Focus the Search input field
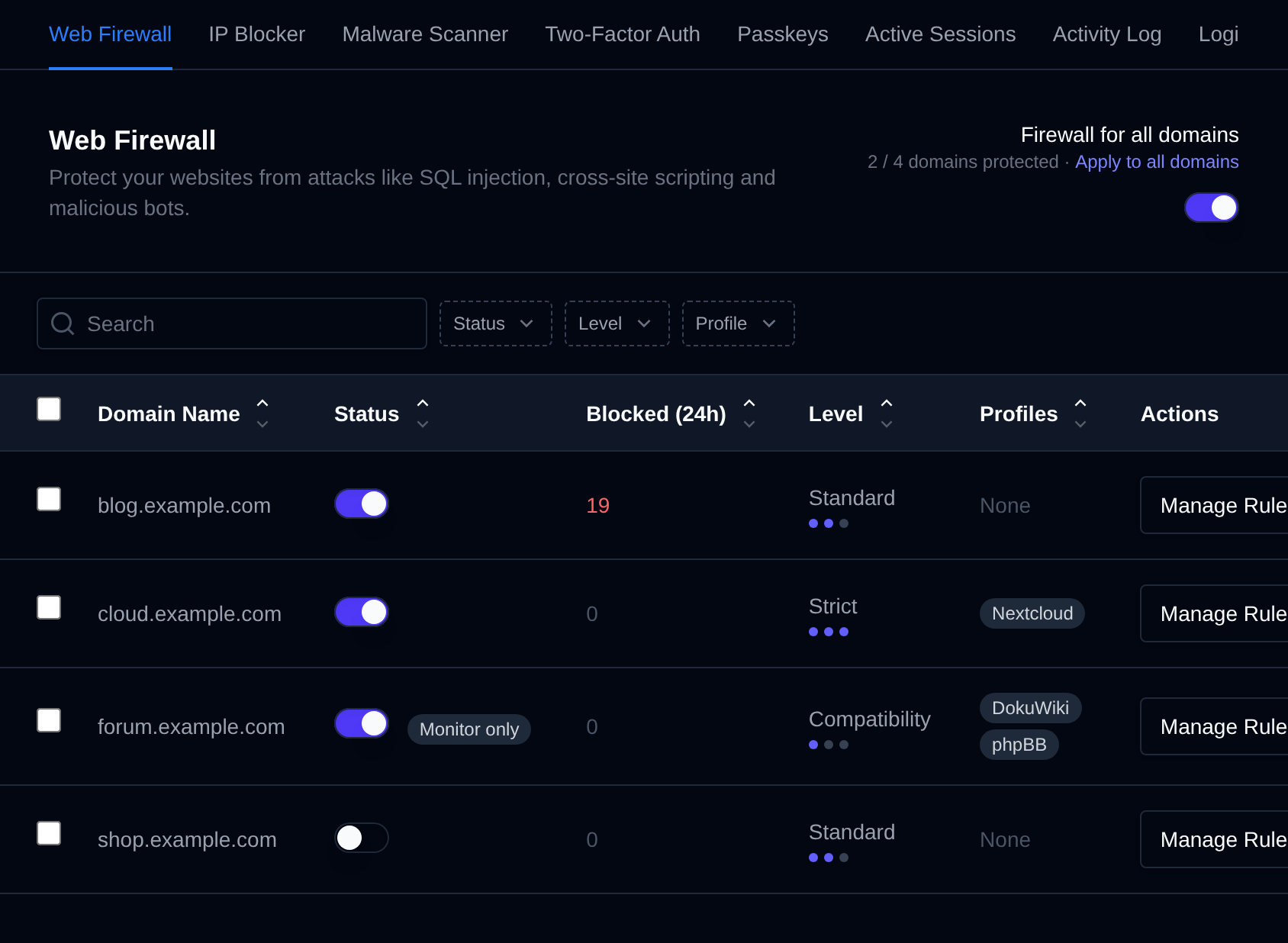 [x=232, y=323]
